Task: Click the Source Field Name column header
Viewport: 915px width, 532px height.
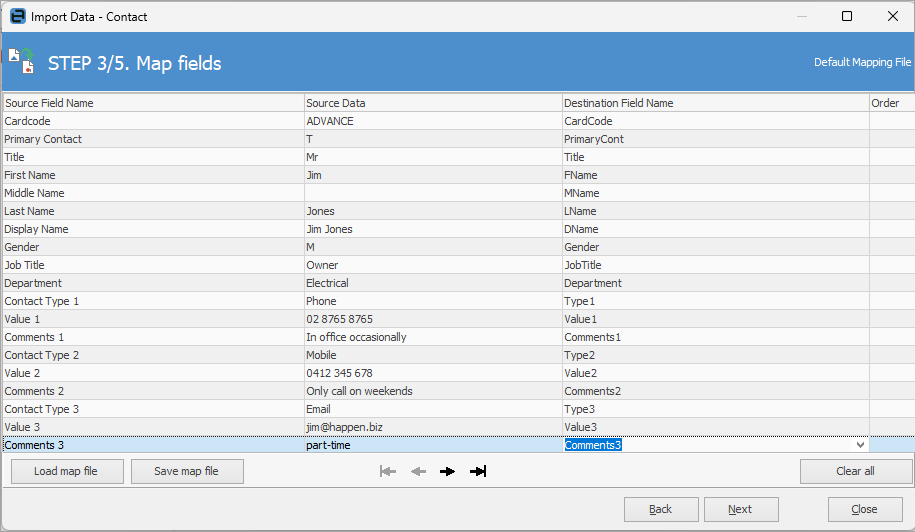Action: pyautogui.click(x=152, y=103)
